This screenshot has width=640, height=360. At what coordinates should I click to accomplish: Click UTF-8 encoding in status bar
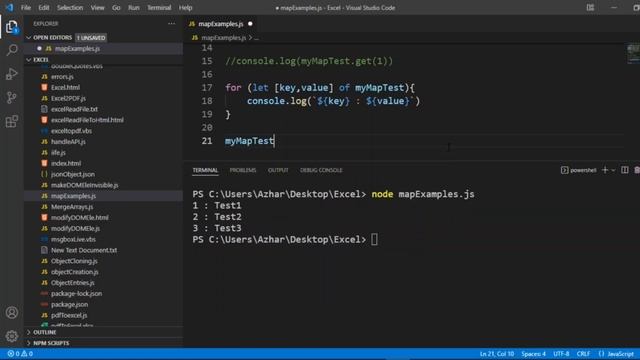[561, 354]
